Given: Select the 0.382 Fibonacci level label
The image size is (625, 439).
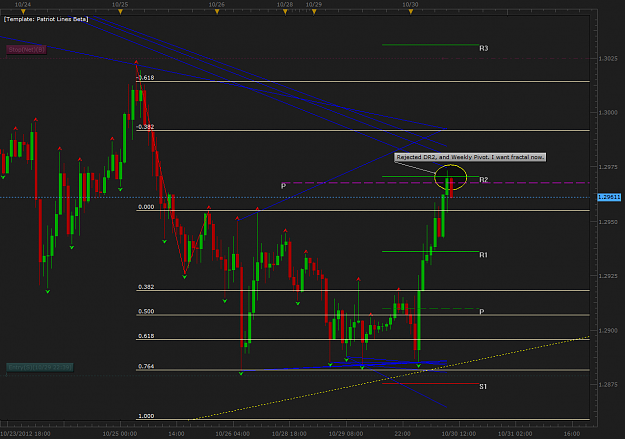Looking at the screenshot, I should [146, 287].
